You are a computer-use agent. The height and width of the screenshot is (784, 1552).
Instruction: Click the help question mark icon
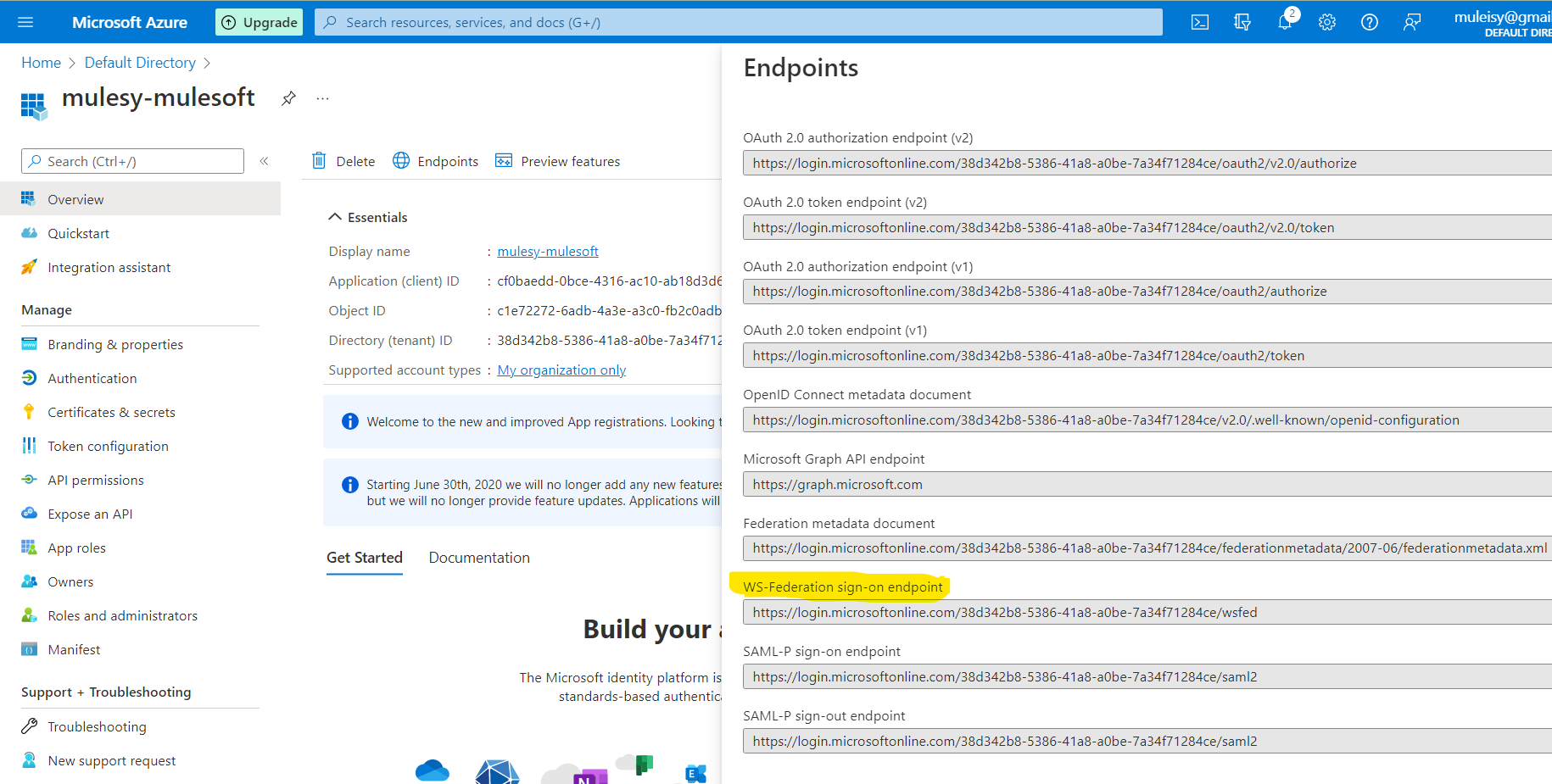point(1370,23)
